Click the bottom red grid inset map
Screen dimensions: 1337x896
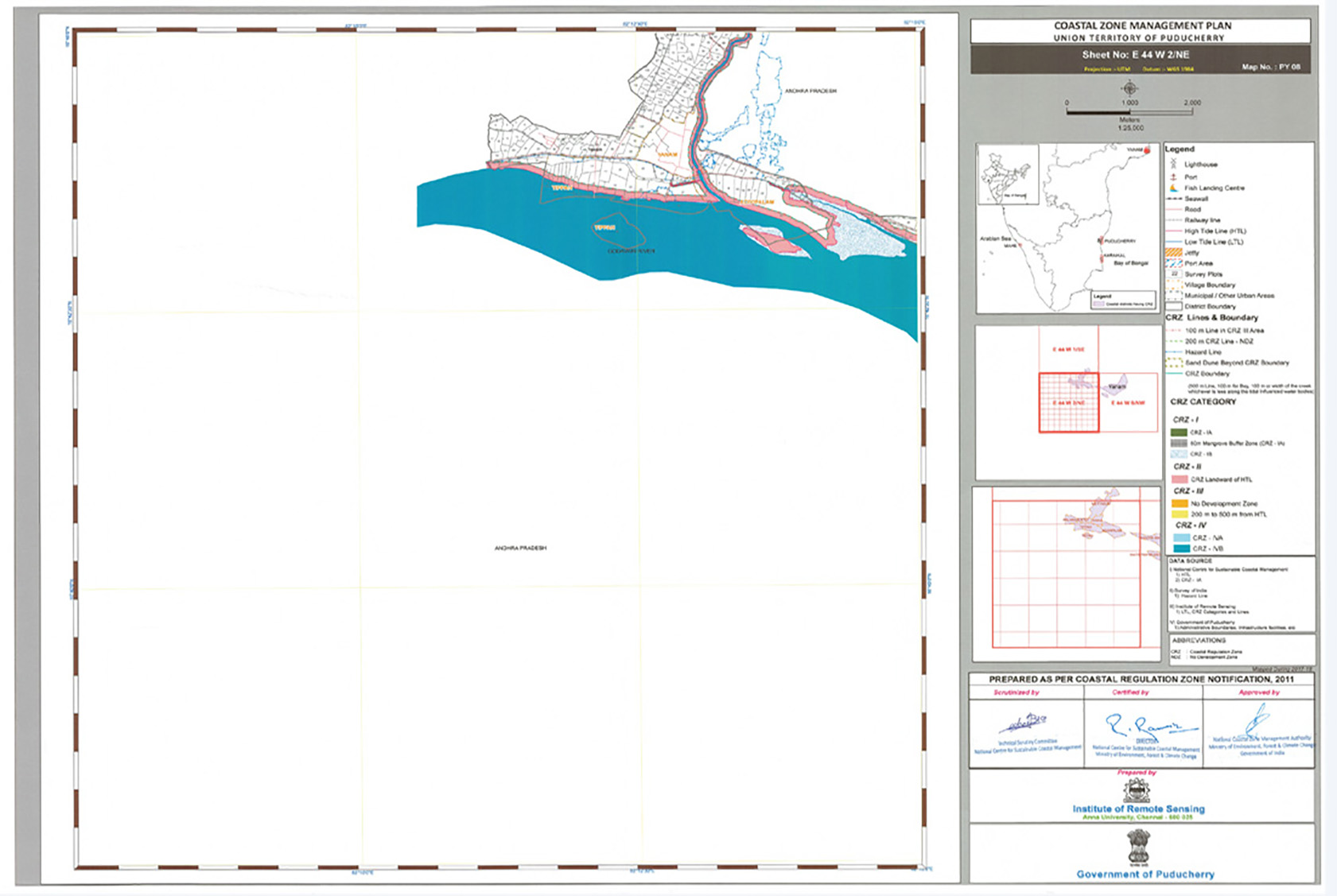click(1067, 574)
